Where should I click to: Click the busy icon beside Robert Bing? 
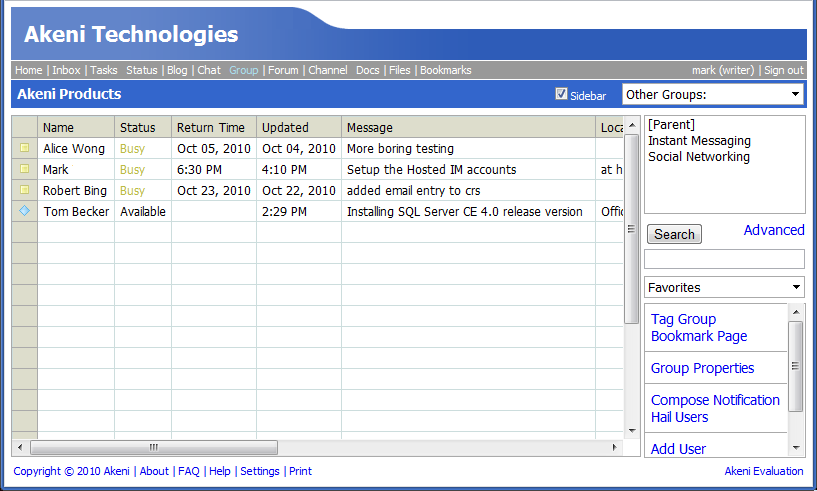coord(25,191)
